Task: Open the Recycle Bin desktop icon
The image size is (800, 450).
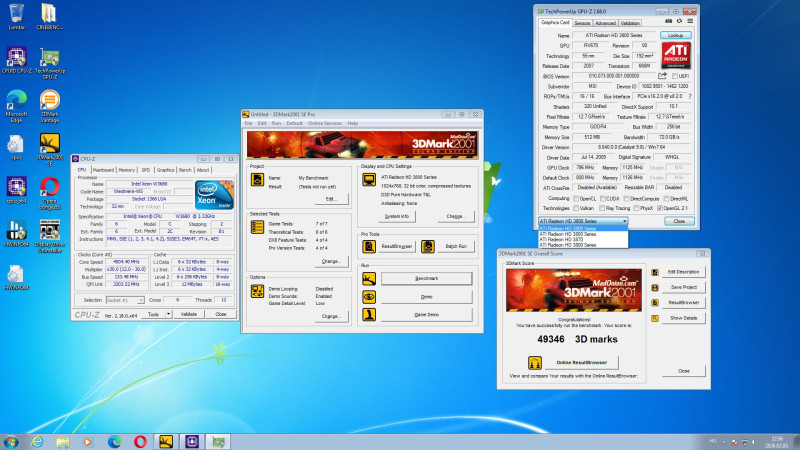Action: 16,16
